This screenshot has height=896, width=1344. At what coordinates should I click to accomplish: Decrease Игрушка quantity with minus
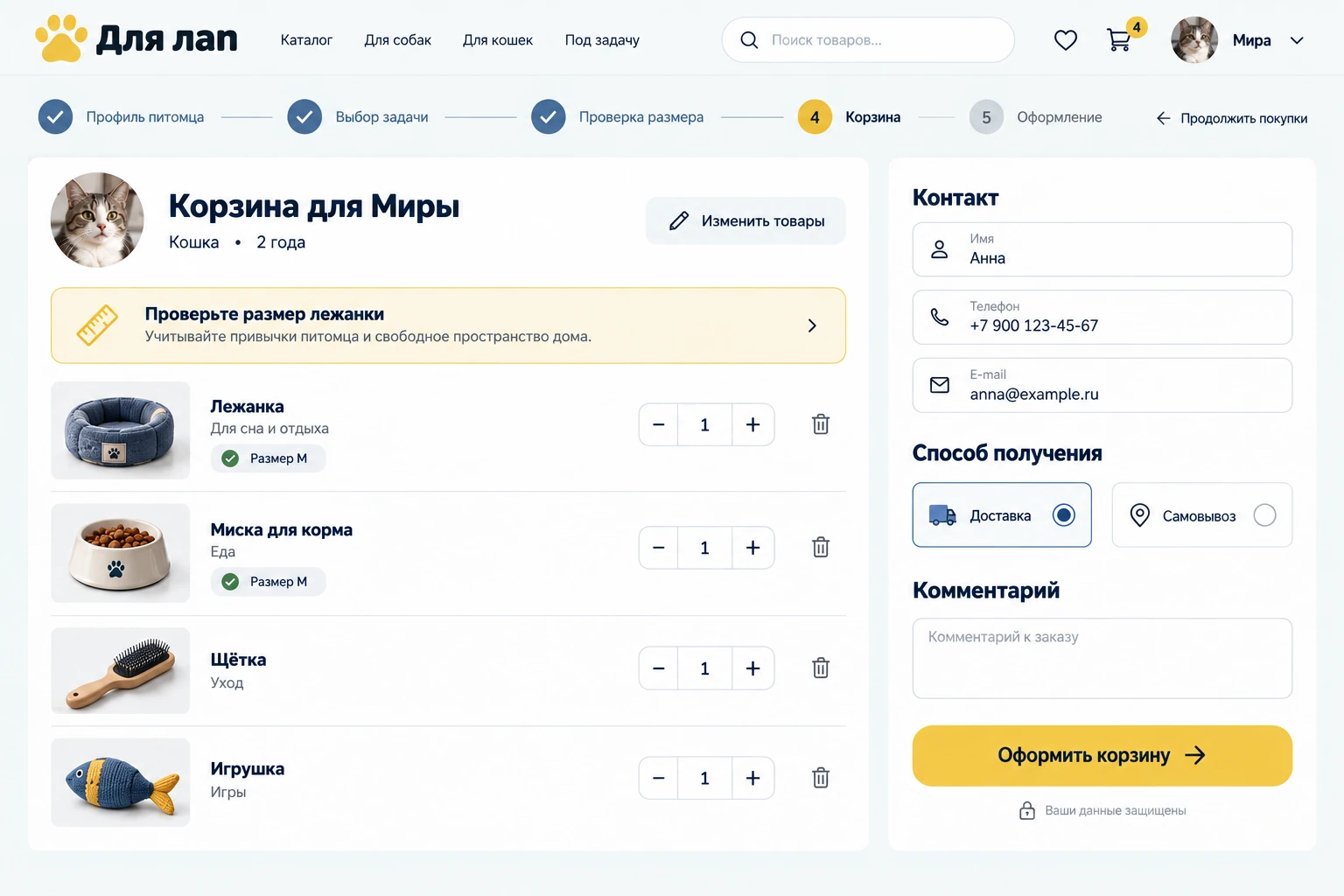(659, 778)
